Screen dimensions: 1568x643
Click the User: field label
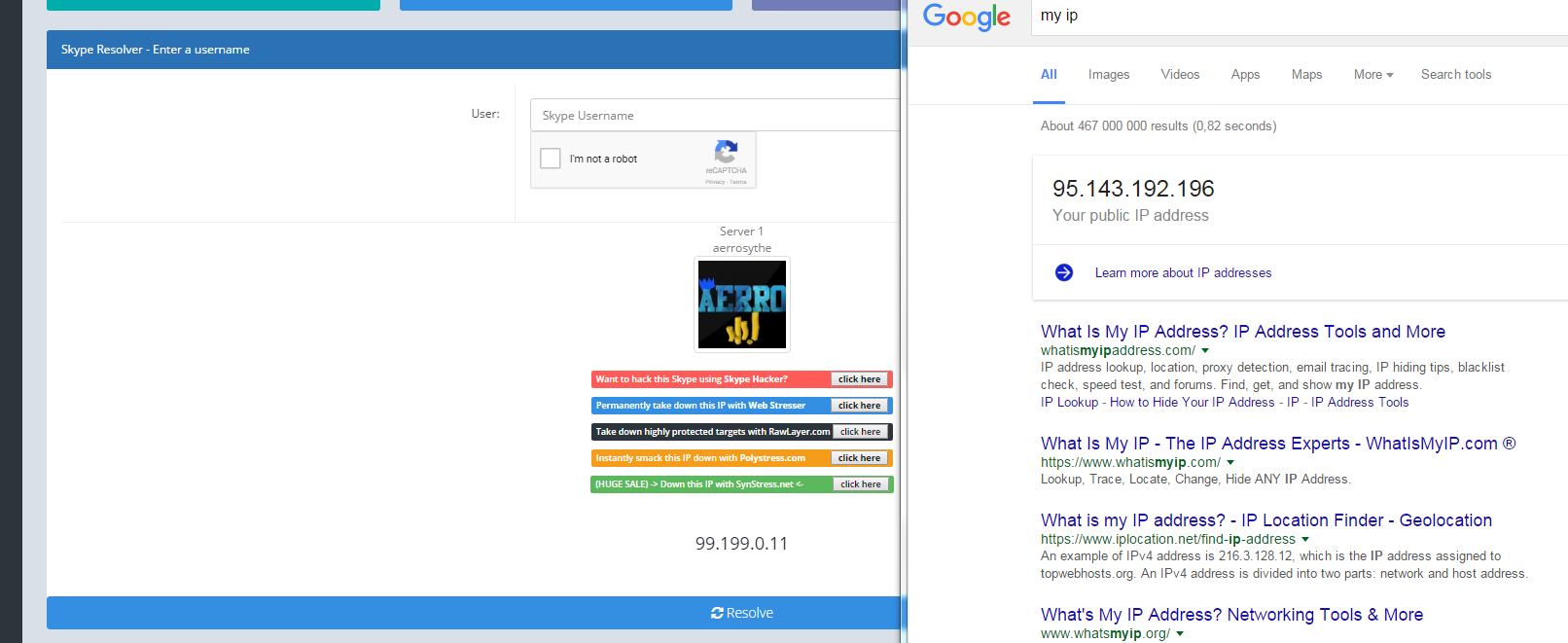485,114
